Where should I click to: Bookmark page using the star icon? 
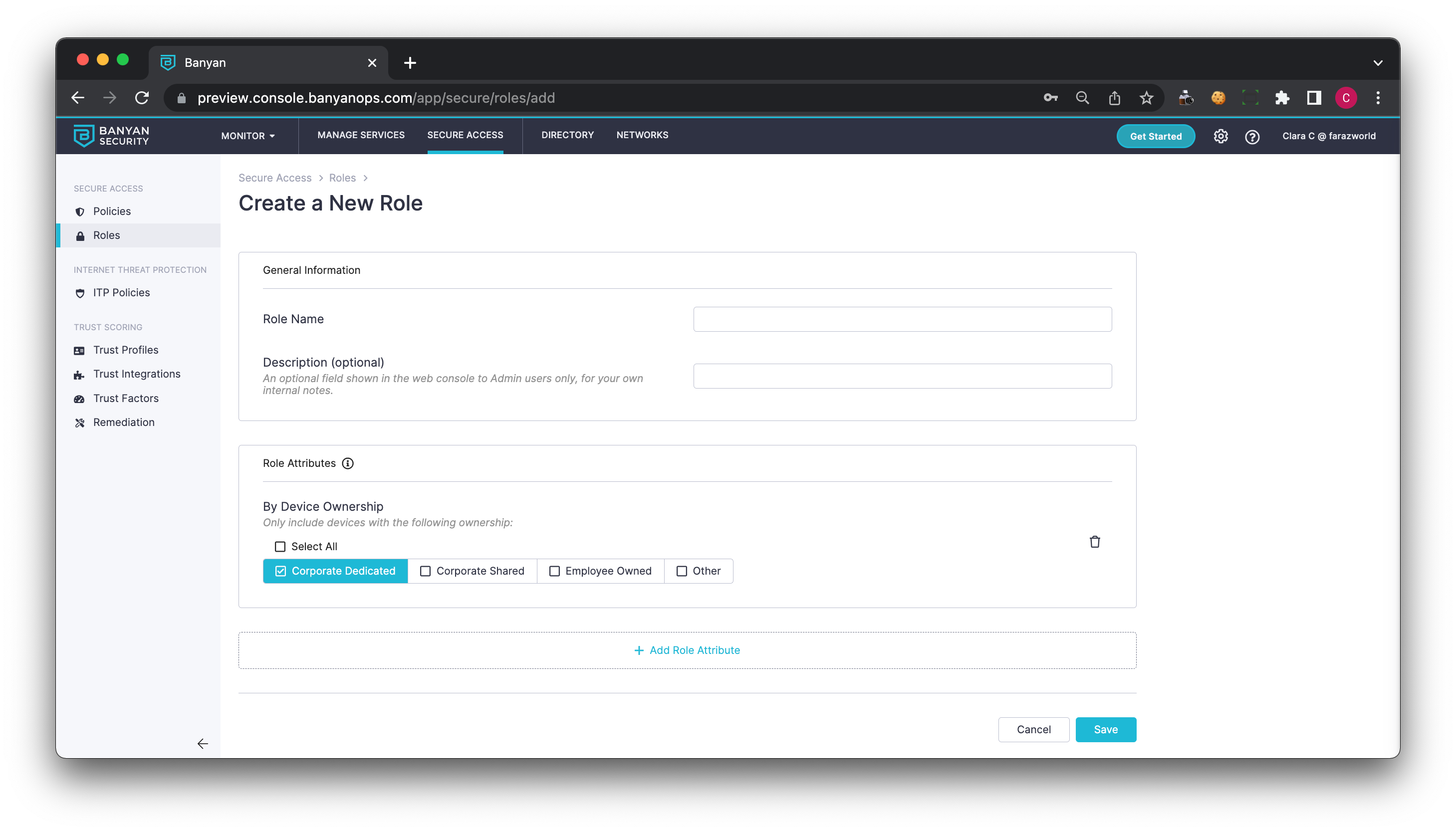click(1146, 98)
